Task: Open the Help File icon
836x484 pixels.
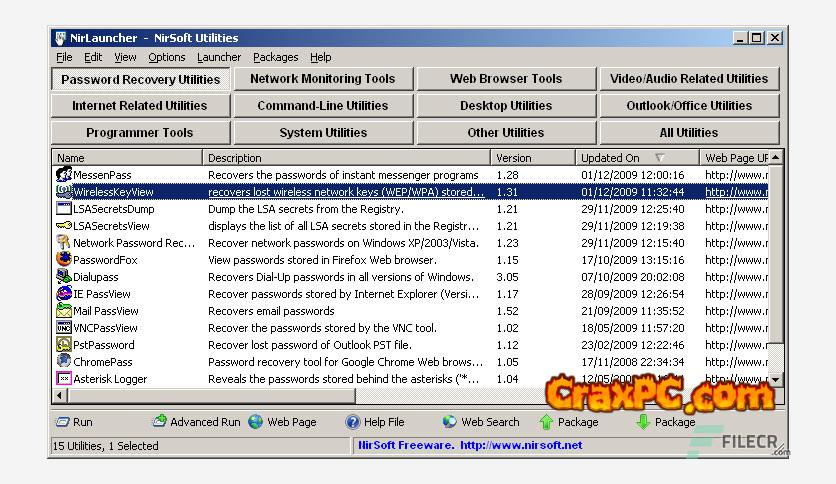Action: (352, 422)
